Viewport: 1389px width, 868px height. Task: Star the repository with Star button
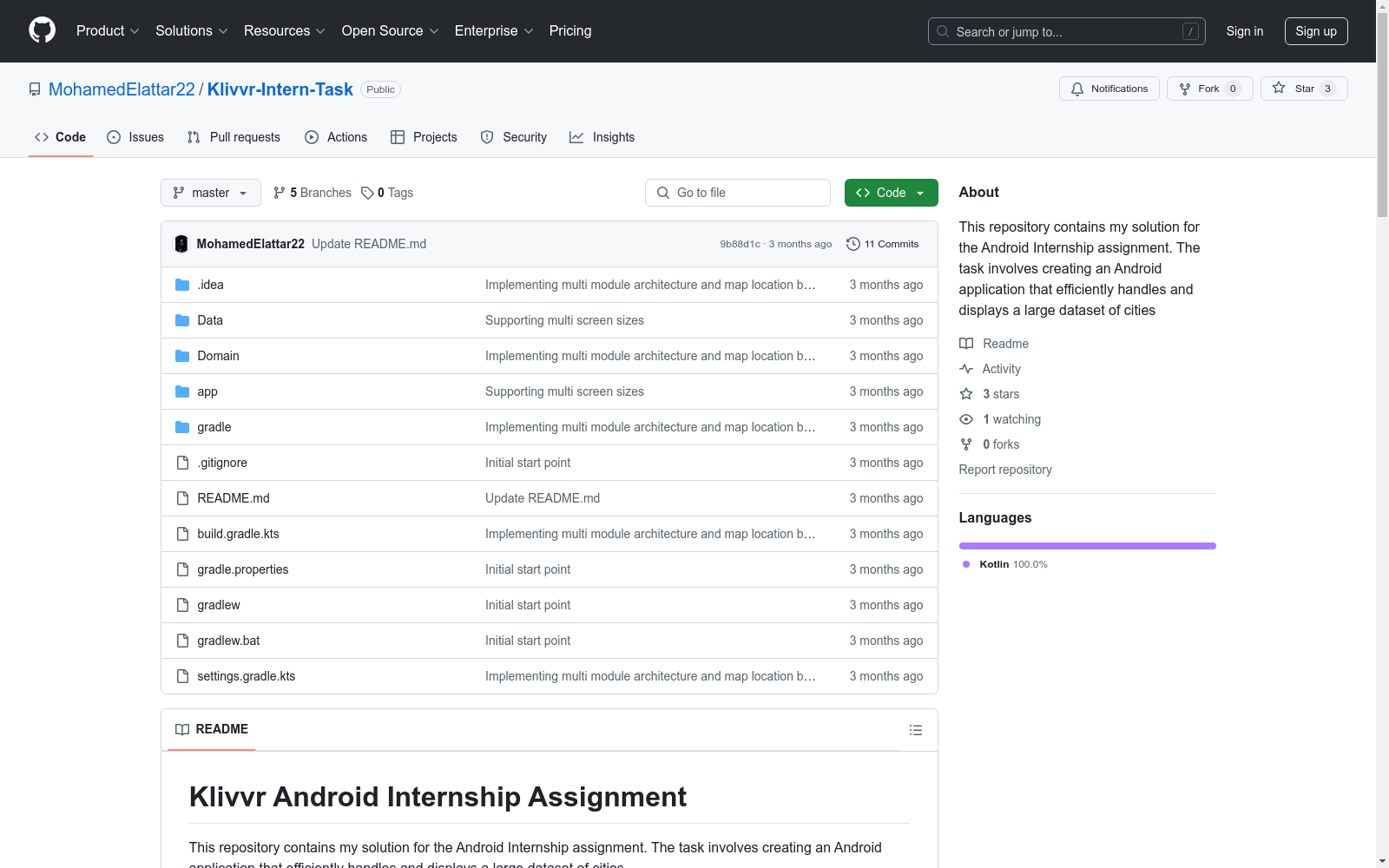[1304, 89]
